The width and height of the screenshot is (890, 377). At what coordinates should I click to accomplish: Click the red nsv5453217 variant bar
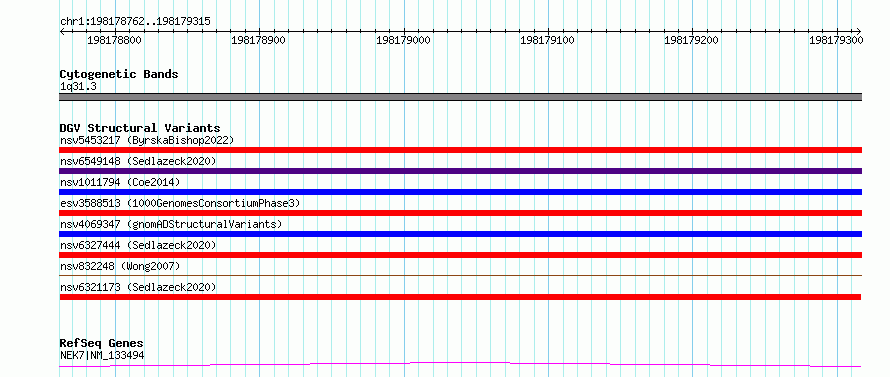point(460,150)
